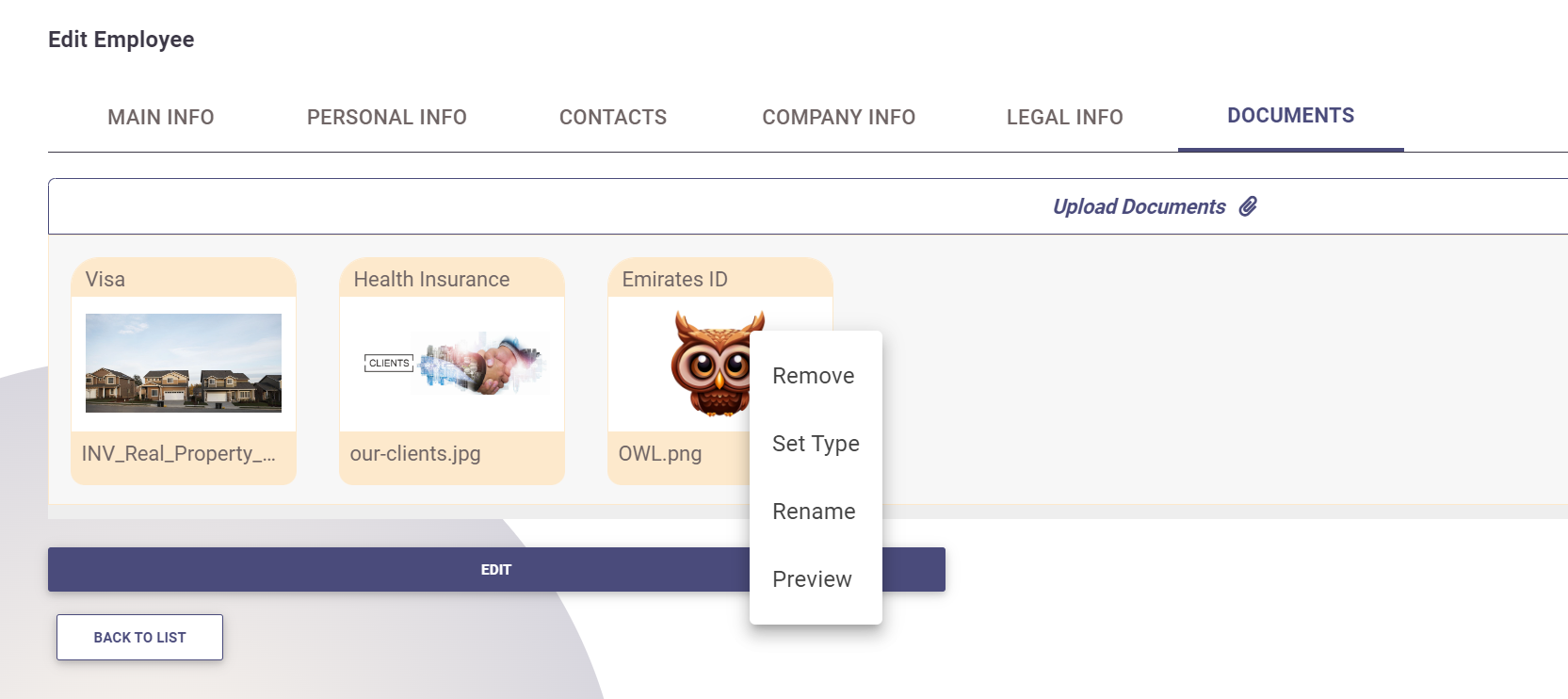The image size is (1568, 699).
Task: Choose Remove from the context menu
Action: [x=814, y=376]
